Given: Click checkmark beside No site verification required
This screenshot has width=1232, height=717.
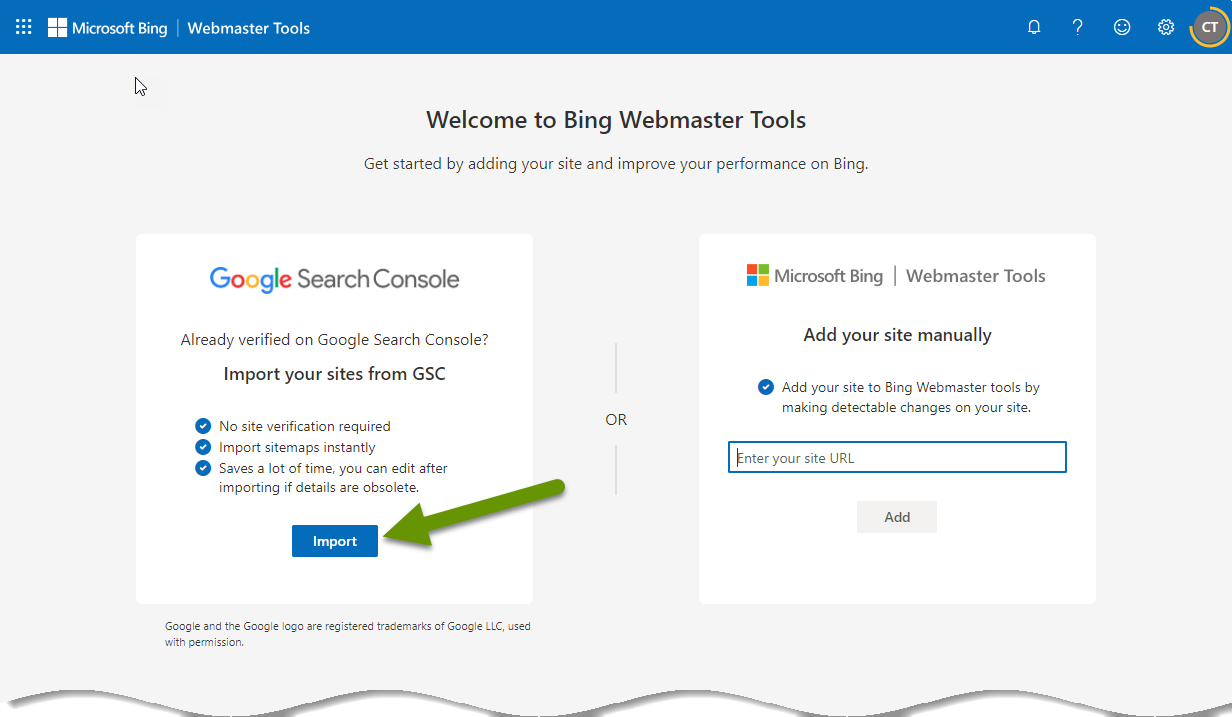Looking at the screenshot, I should pyautogui.click(x=203, y=426).
